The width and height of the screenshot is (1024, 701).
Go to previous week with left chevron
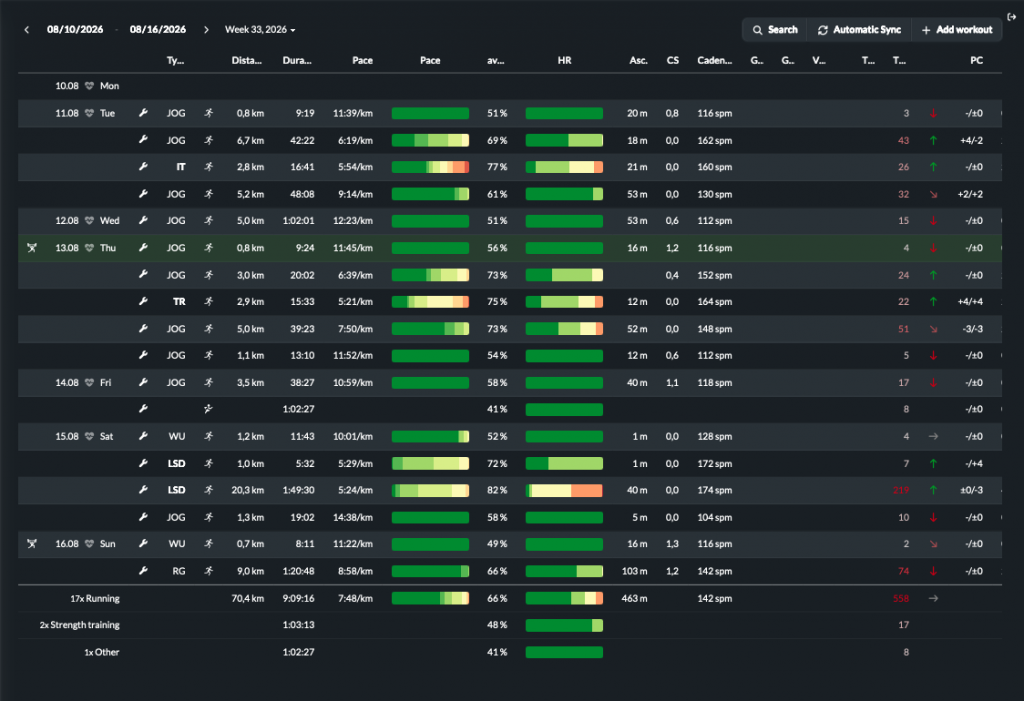[x=27, y=29]
